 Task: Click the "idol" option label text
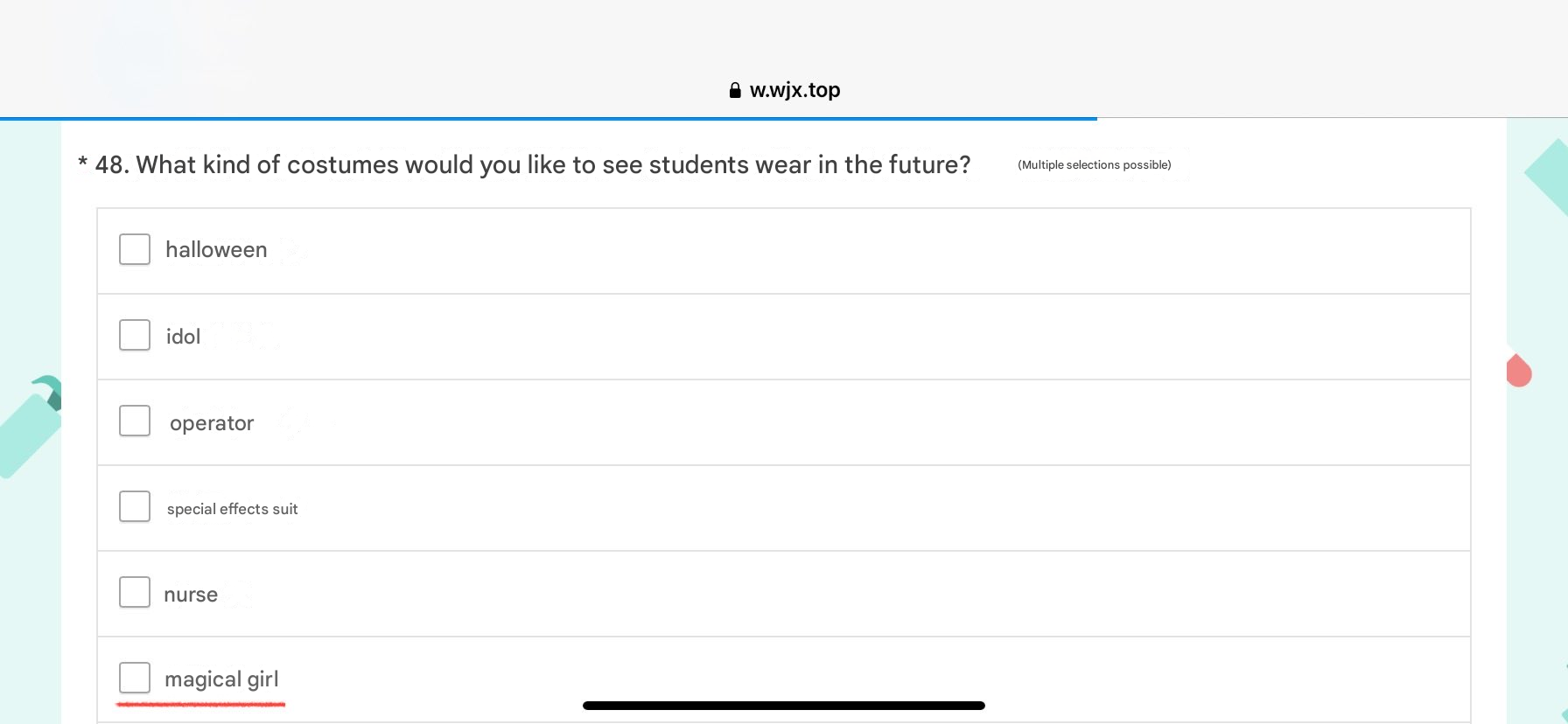click(x=183, y=337)
